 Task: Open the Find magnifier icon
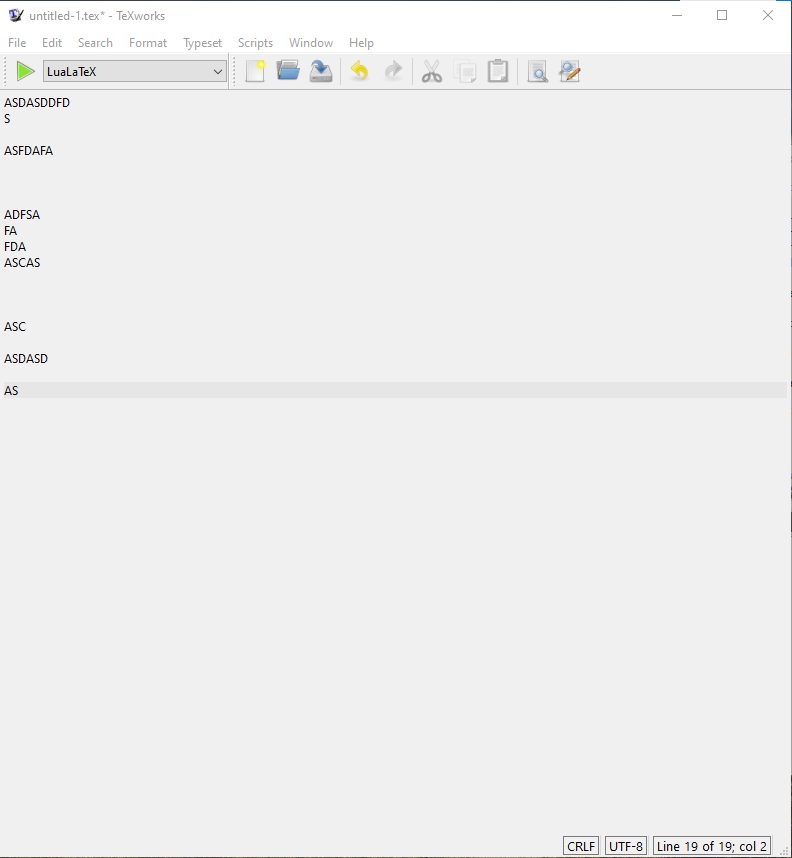coord(537,71)
